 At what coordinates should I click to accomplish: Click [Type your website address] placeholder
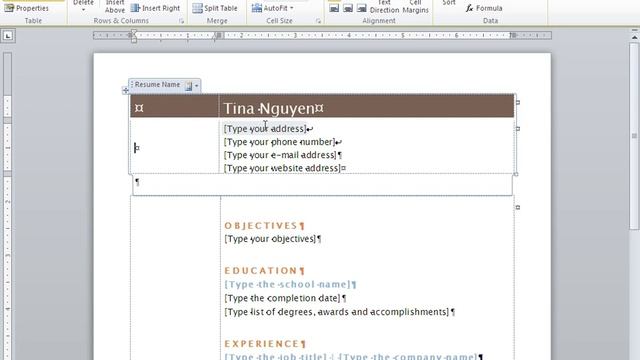(282, 168)
